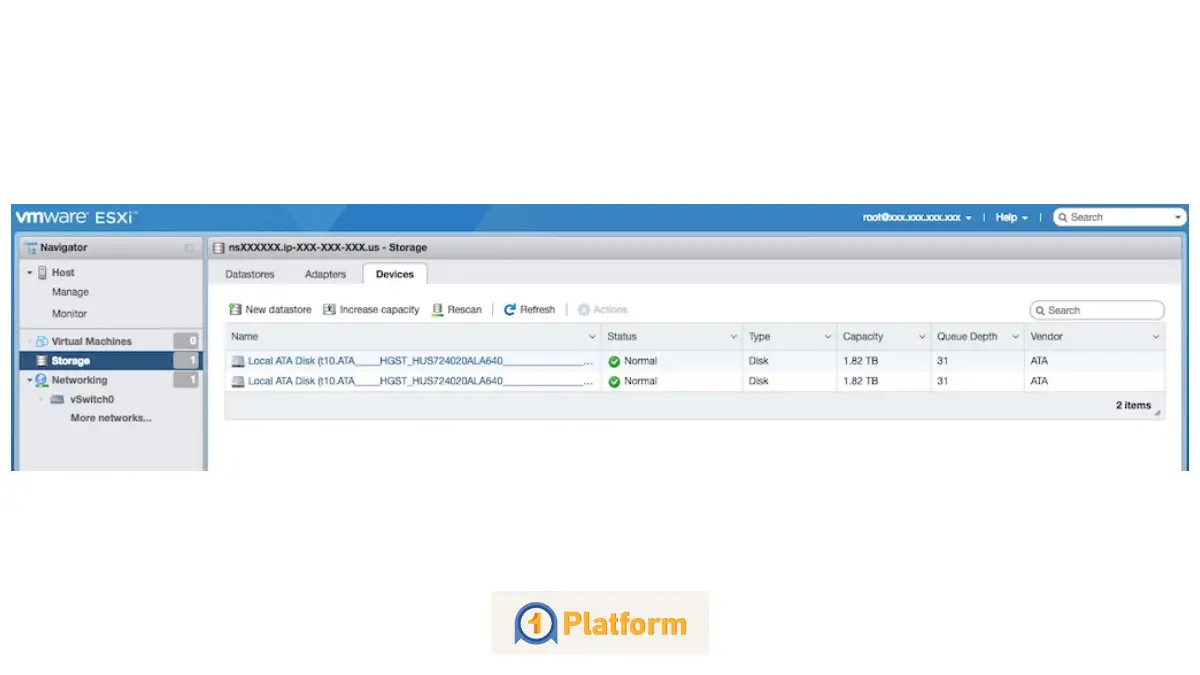
Task: Click the Increase capacity icon
Action: click(330, 309)
